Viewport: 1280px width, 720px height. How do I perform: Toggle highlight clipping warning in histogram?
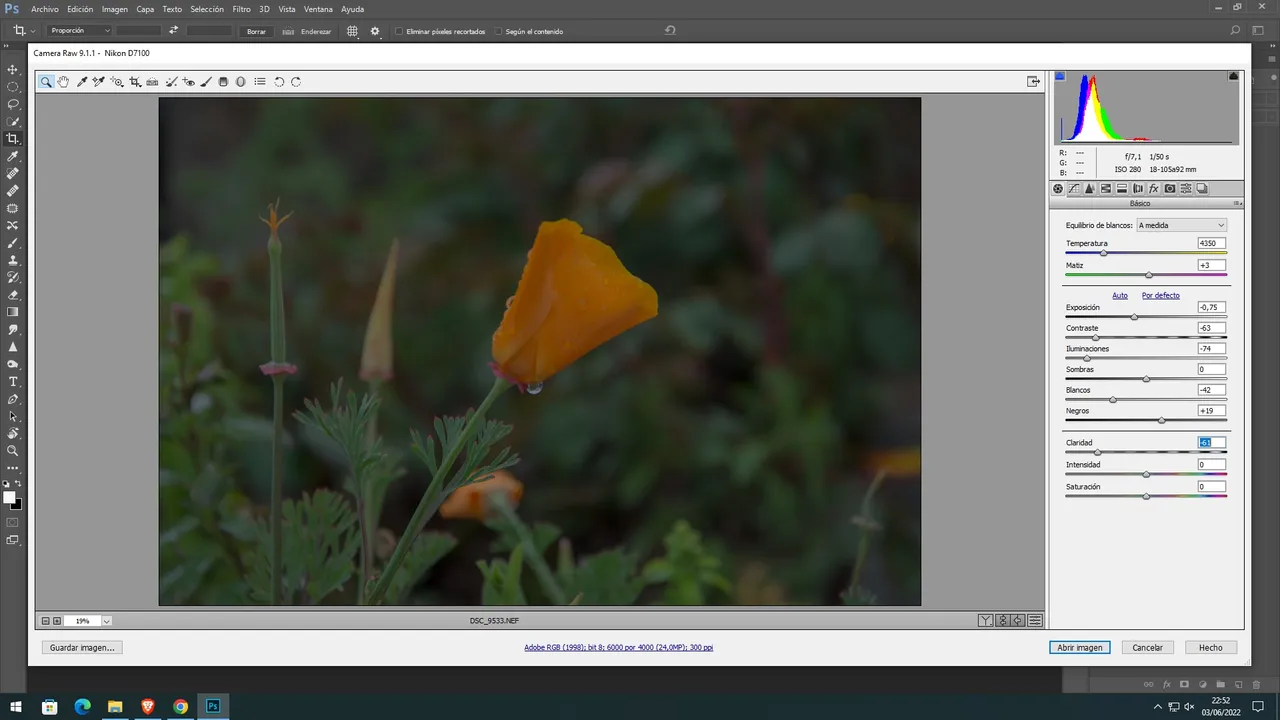(x=1234, y=76)
